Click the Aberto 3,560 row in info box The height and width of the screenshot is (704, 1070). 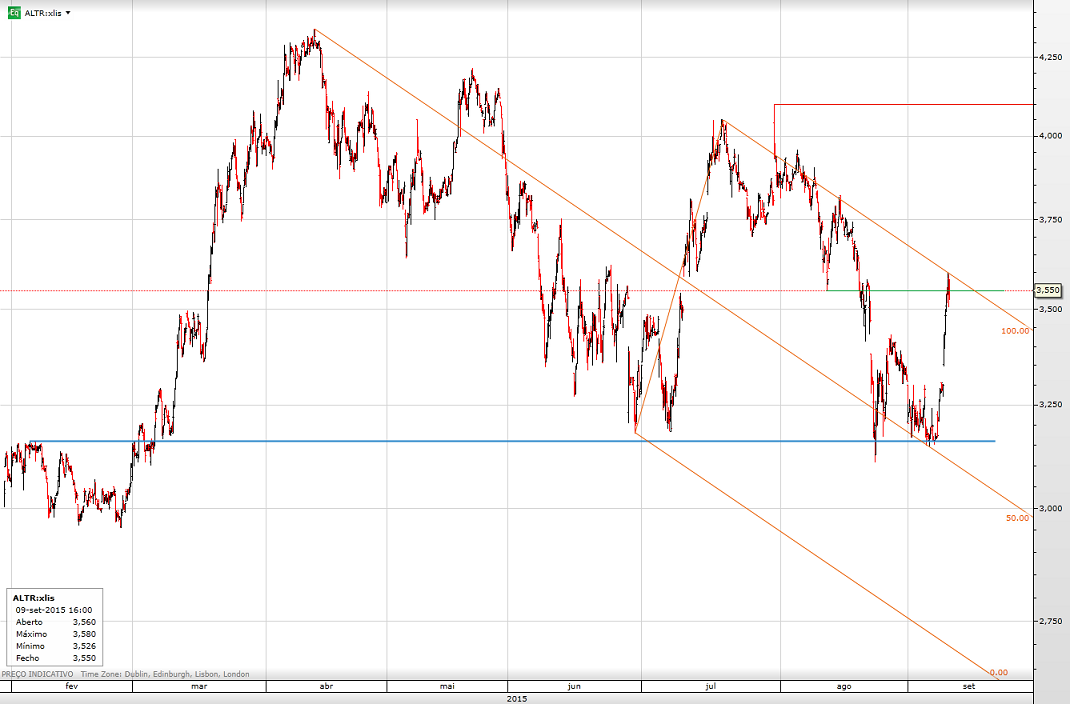point(55,622)
